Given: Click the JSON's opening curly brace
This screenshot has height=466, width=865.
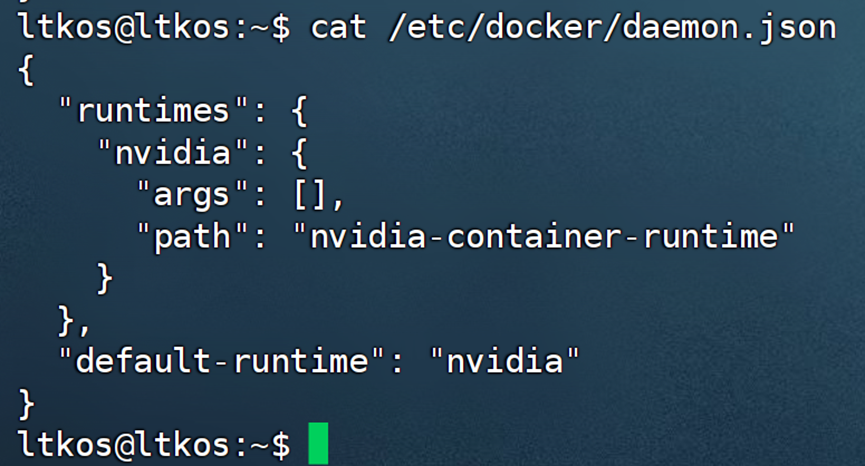Looking at the screenshot, I should (x=25, y=69).
